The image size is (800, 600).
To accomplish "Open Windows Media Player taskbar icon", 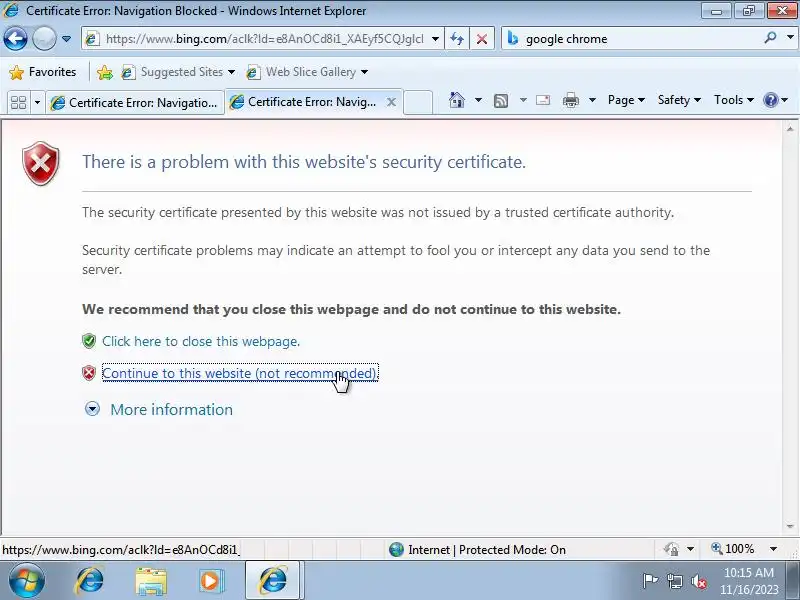I will tap(210, 581).
